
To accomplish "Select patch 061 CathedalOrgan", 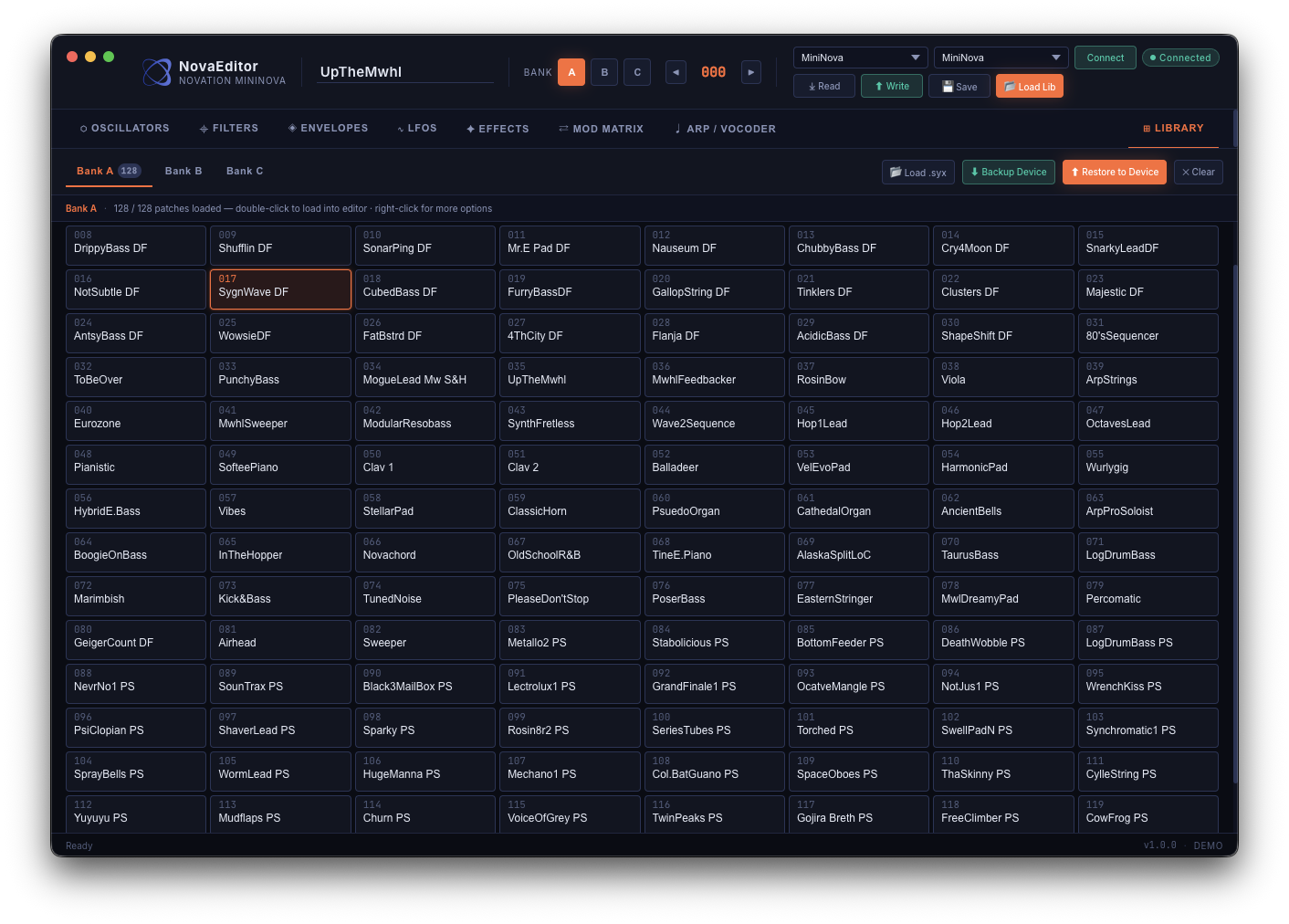I will [859, 509].
